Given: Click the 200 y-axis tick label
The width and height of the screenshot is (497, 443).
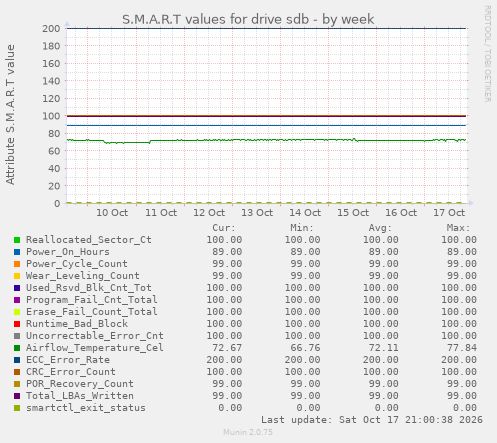Looking at the screenshot, I should 51,29.
